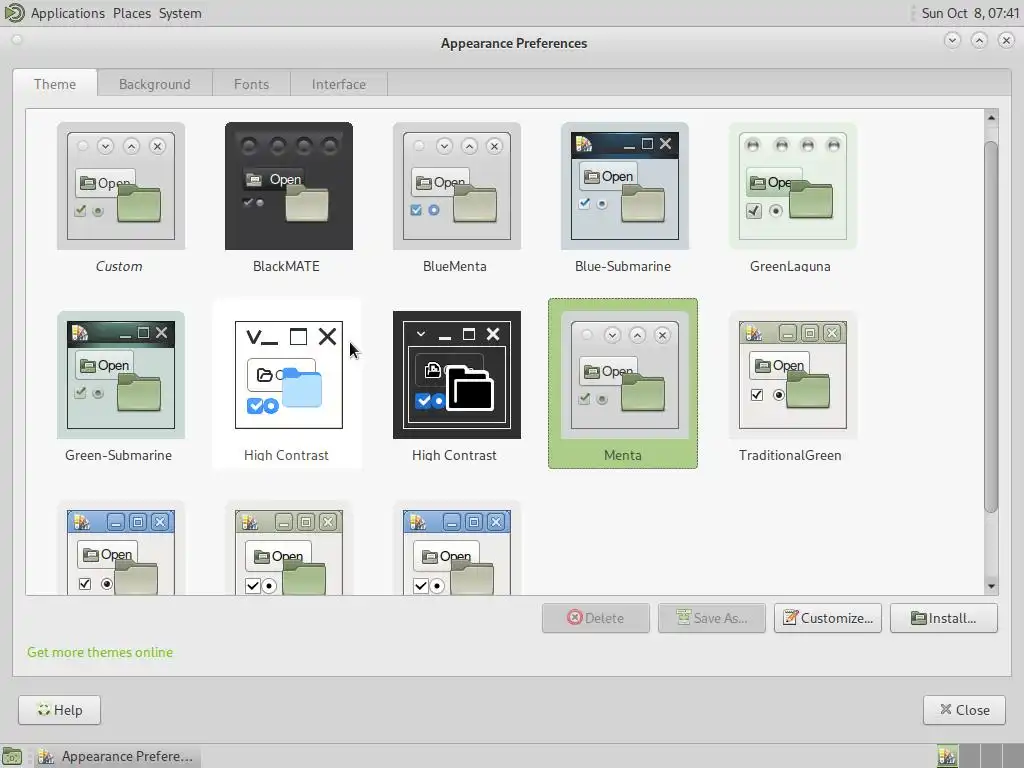1024x768 pixels.
Task: Click the Install... theme button
Action: pos(944,618)
